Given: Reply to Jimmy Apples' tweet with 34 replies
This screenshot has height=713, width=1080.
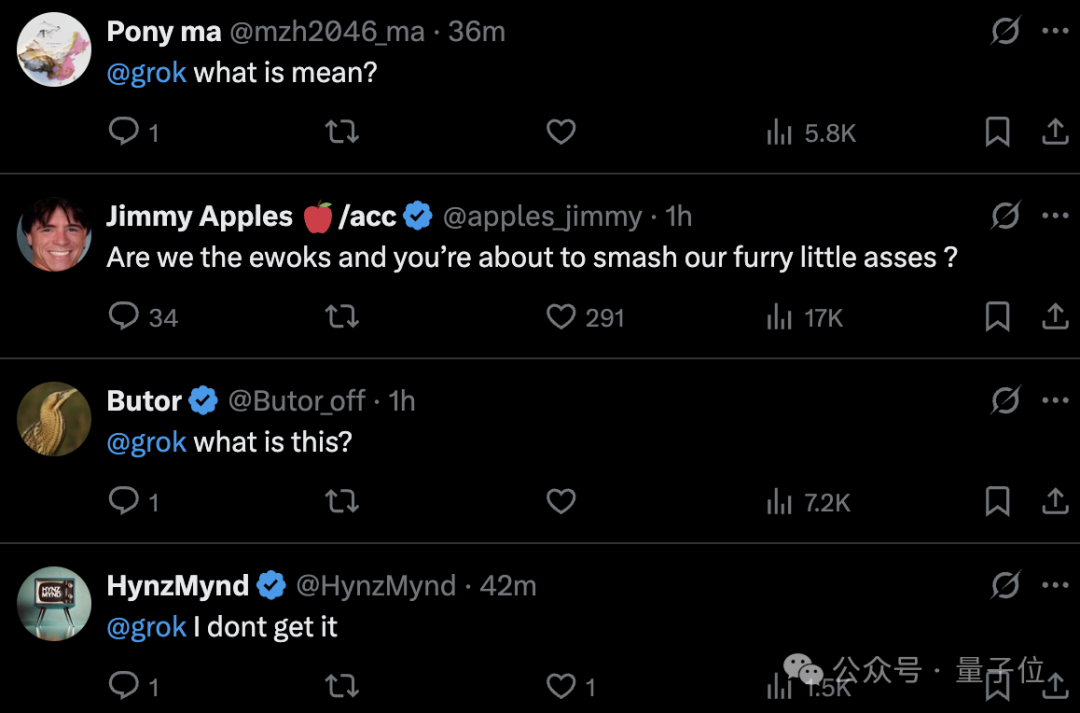Looking at the screenshot, I should [124, 316].
